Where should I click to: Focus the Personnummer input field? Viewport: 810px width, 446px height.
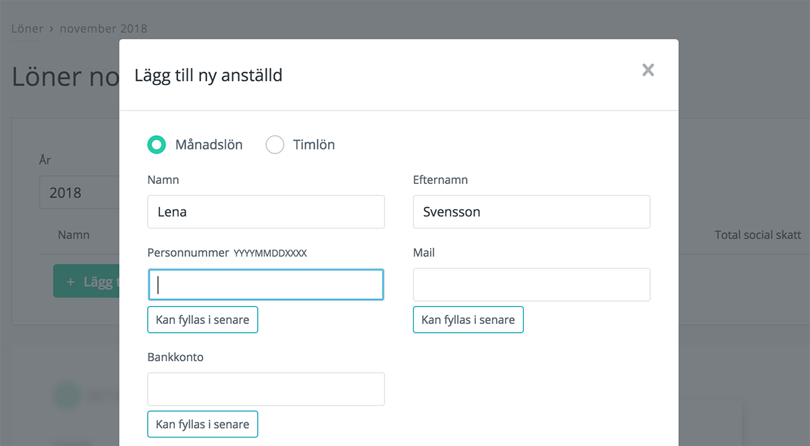tap(266, 285)
